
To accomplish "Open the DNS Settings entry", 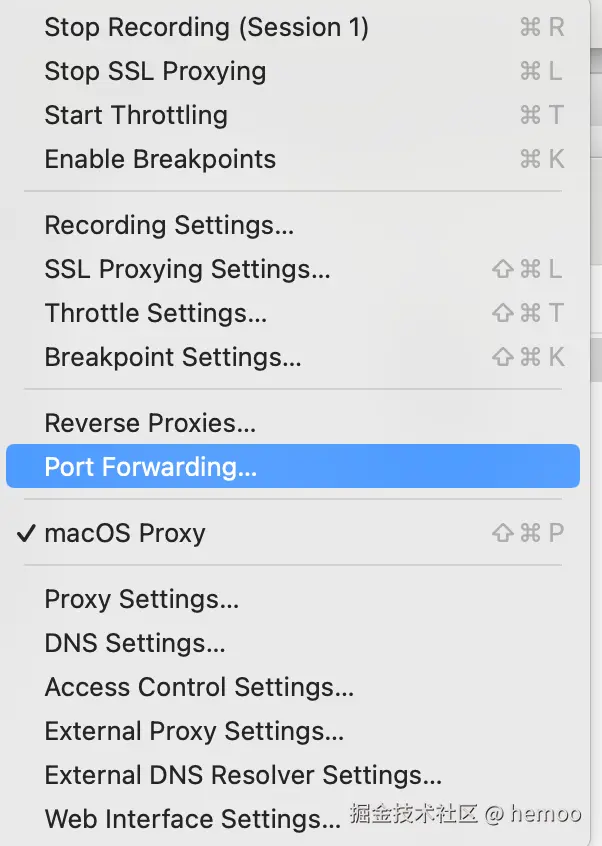I will coord(135,643).
